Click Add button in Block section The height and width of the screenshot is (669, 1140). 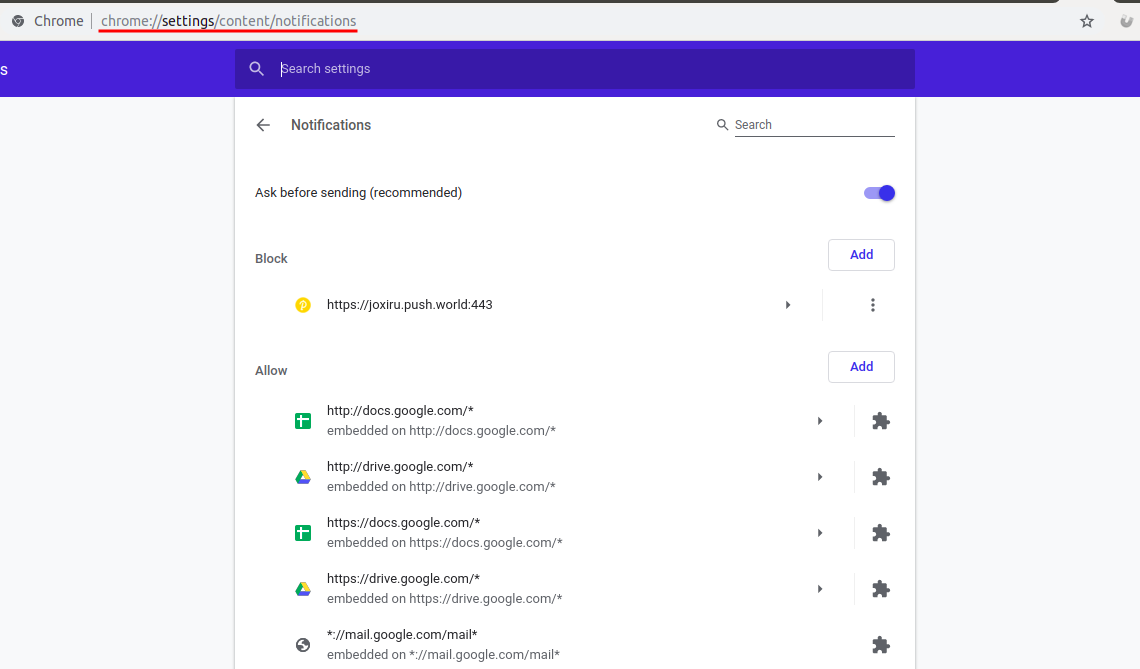point(862,255)
